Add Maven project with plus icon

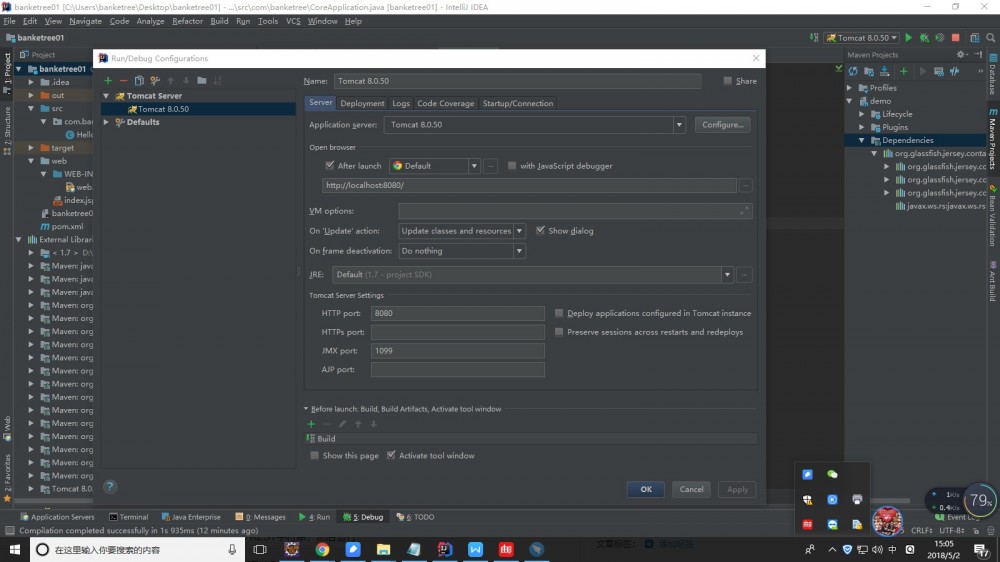(x=904, y=71)
